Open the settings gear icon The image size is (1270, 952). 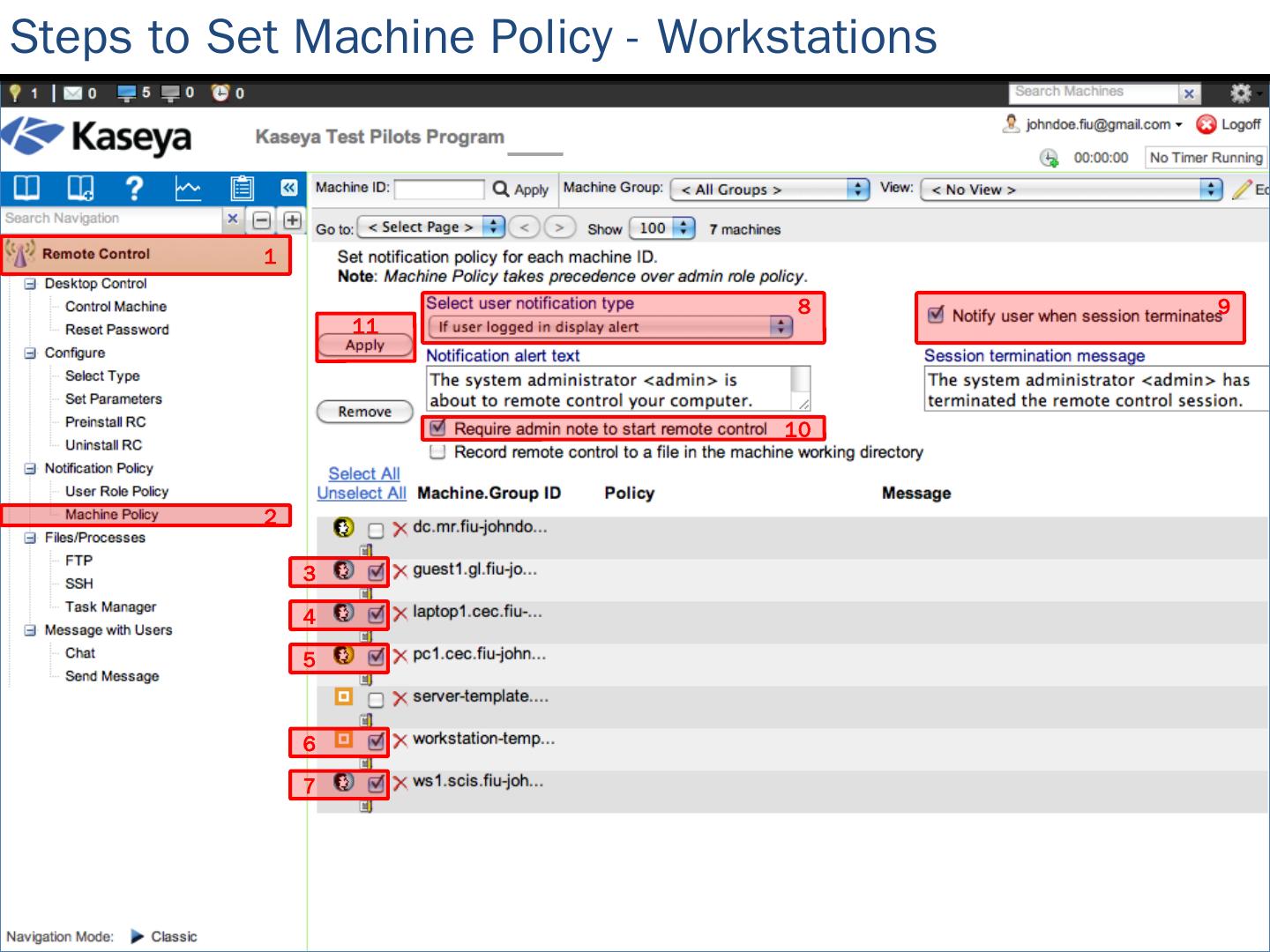1241,93
